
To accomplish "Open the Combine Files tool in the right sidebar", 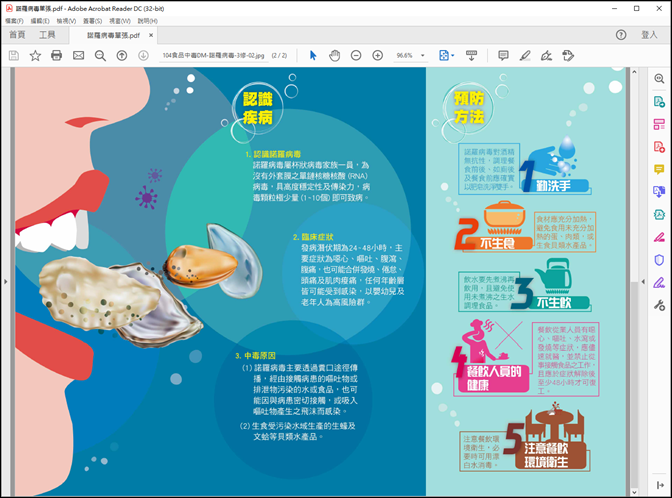I will pos(659,192).
